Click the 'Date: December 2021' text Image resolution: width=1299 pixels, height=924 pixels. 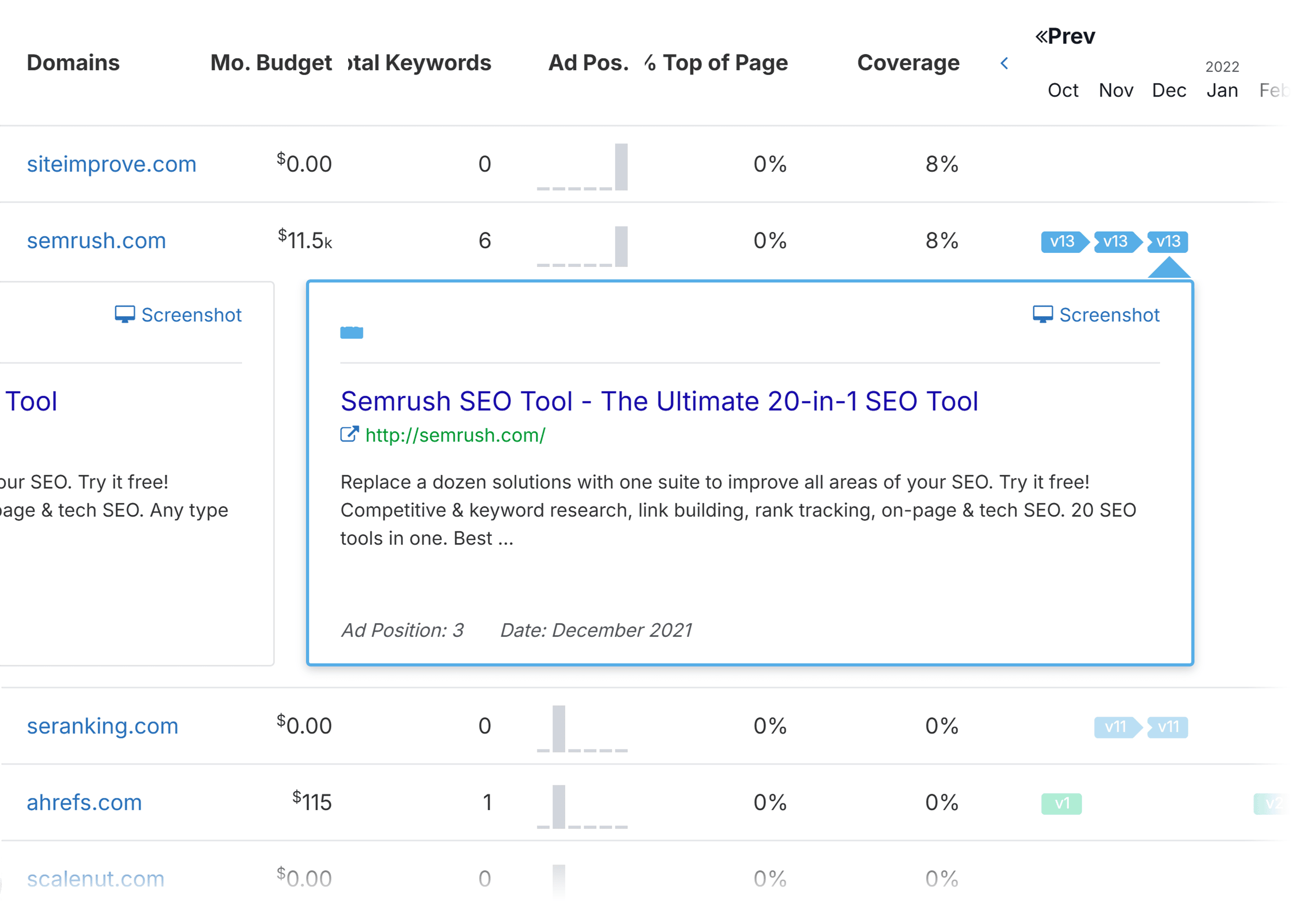click(596, 631)
